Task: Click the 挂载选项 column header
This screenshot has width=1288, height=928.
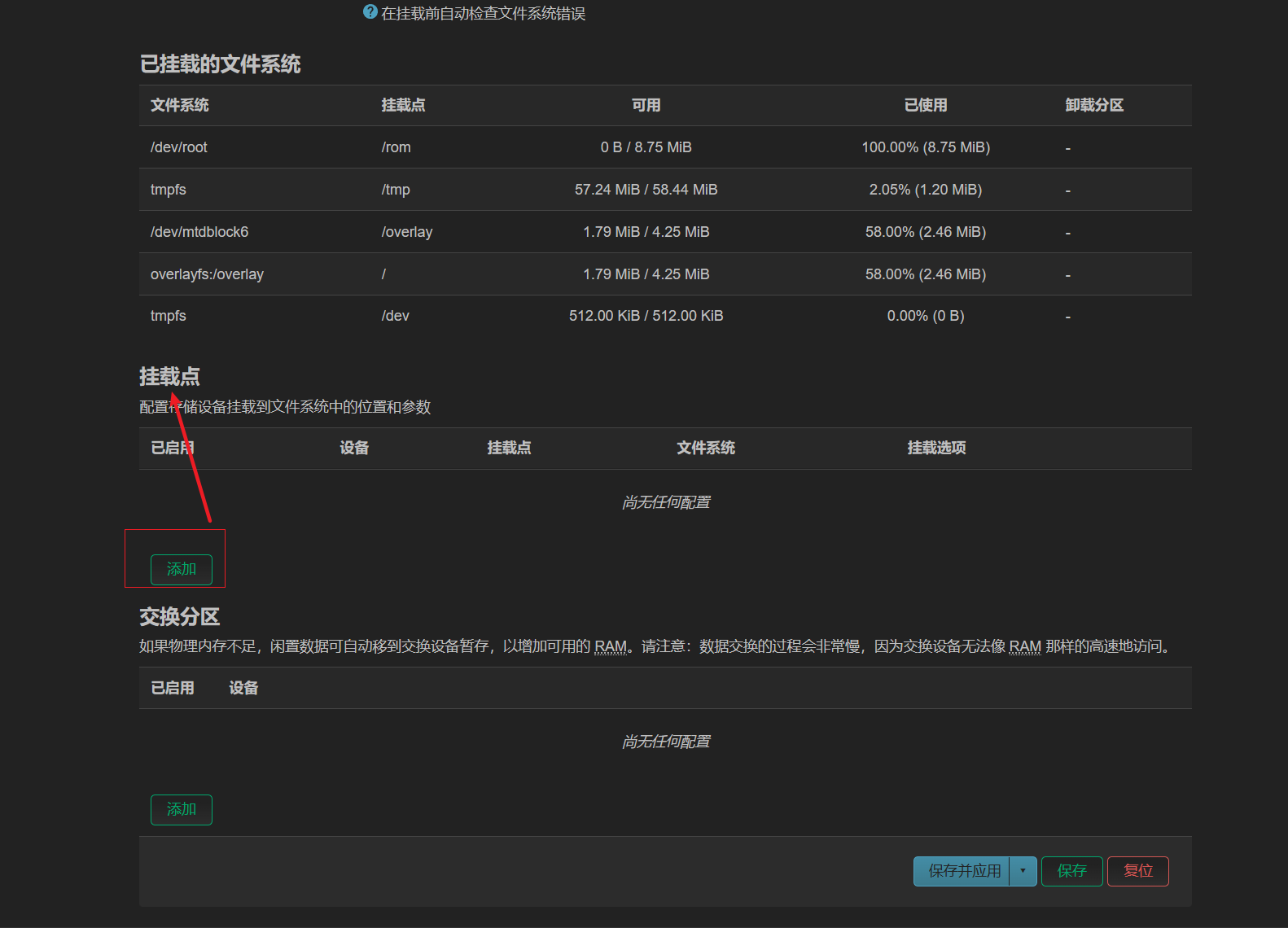Action: [936, 448]
